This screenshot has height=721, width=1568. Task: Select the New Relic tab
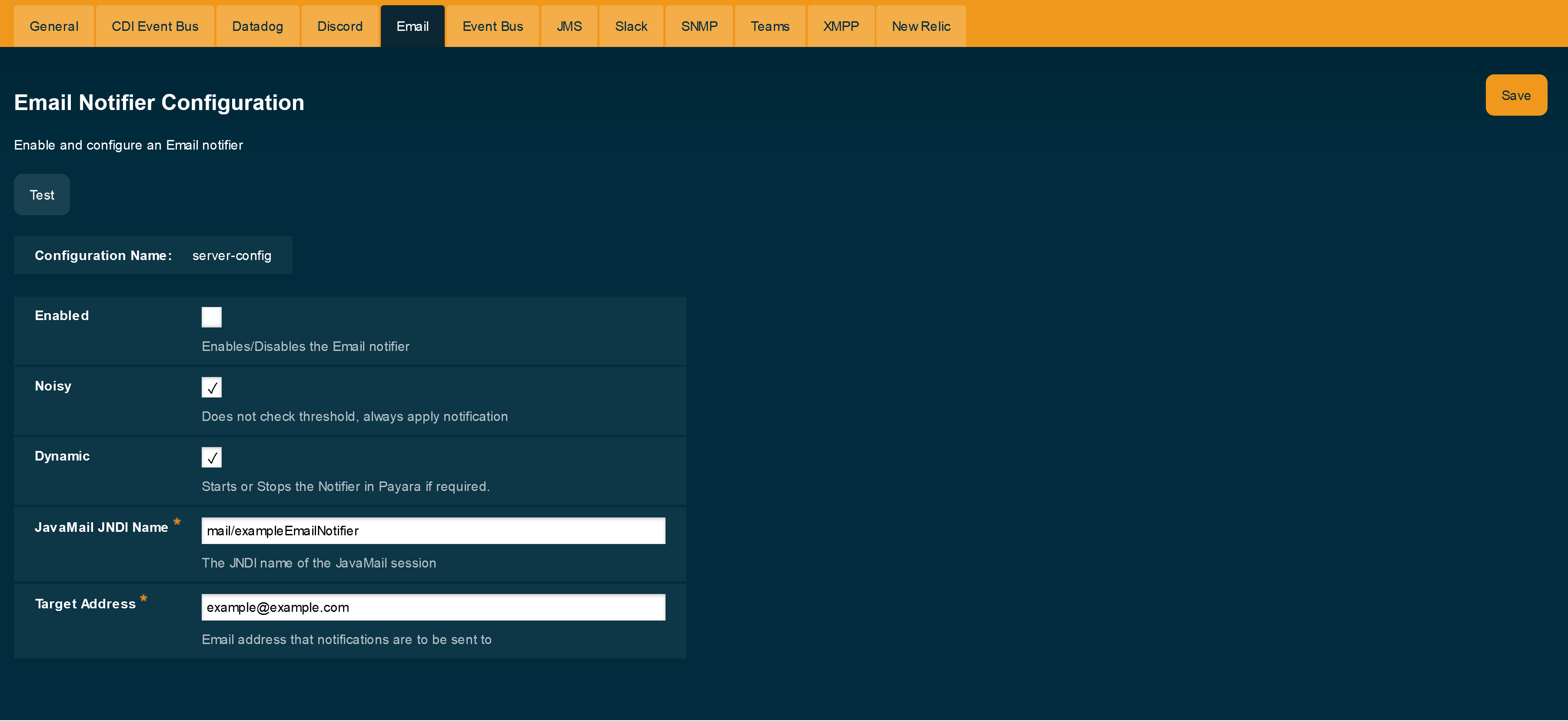921,26
